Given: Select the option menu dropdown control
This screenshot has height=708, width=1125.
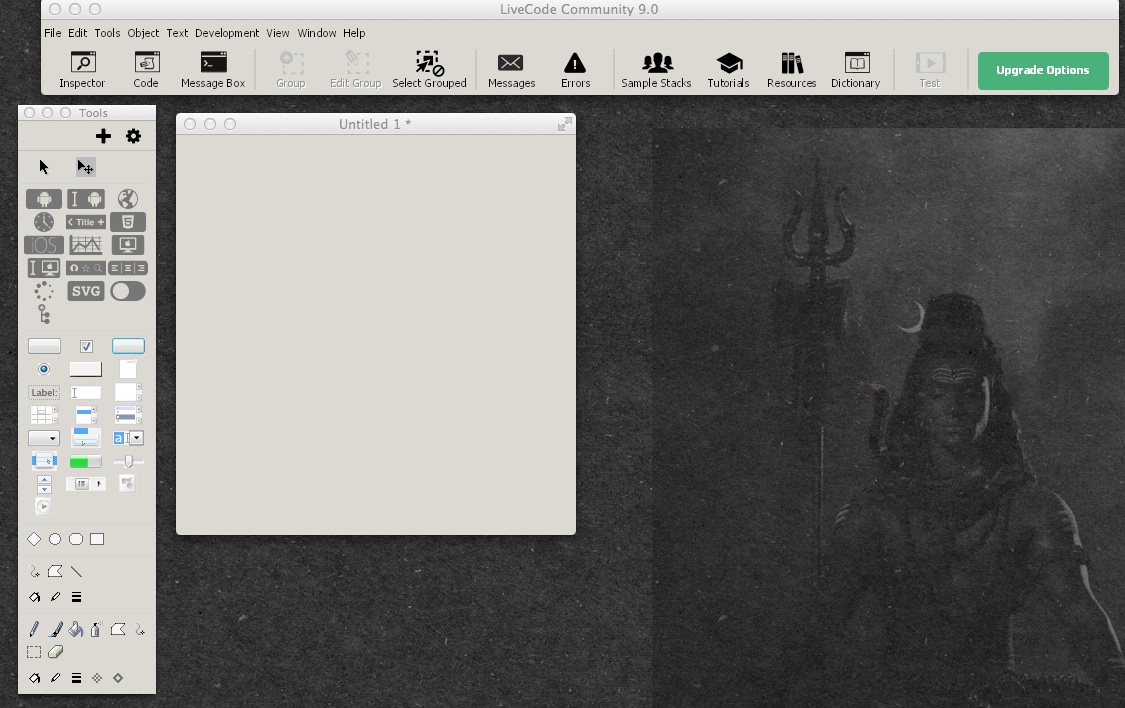Looking at the screenshot, I should click(x=44, y=438).
